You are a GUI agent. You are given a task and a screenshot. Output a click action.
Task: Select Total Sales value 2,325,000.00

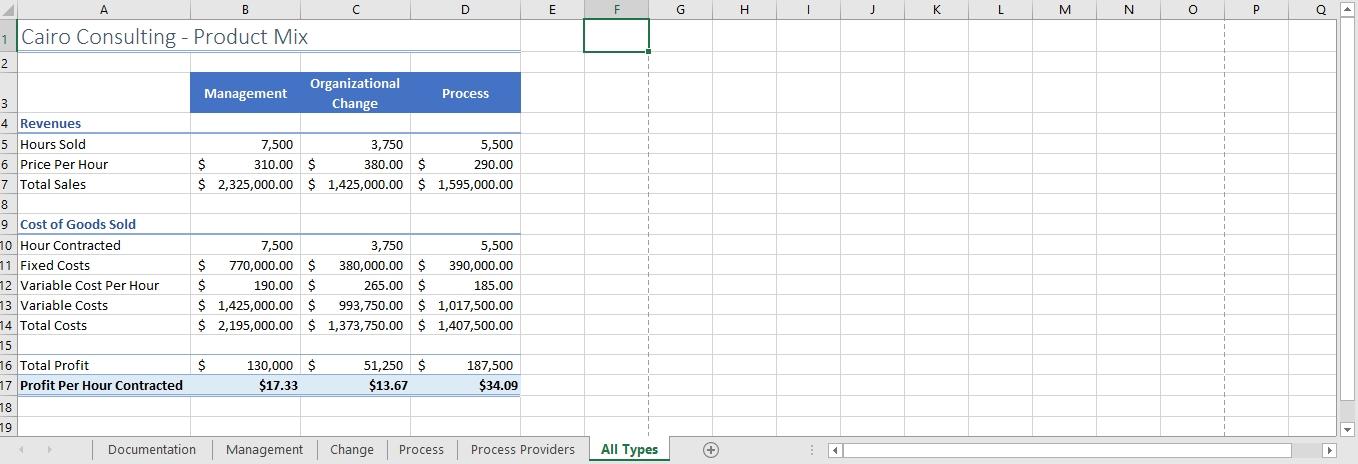pyautogui.click(x=246, y=184)
